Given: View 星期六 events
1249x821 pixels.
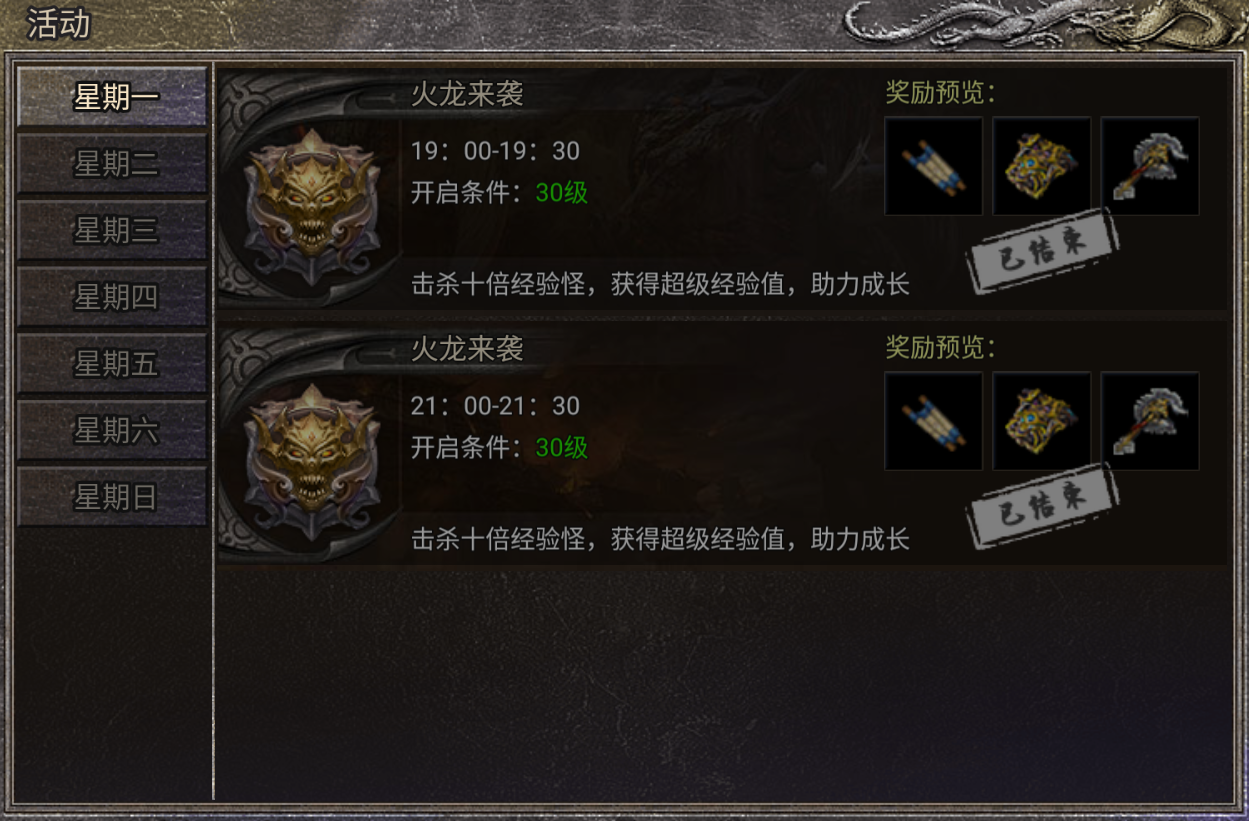Looking at the screenshot, I should tap(113, 430).
